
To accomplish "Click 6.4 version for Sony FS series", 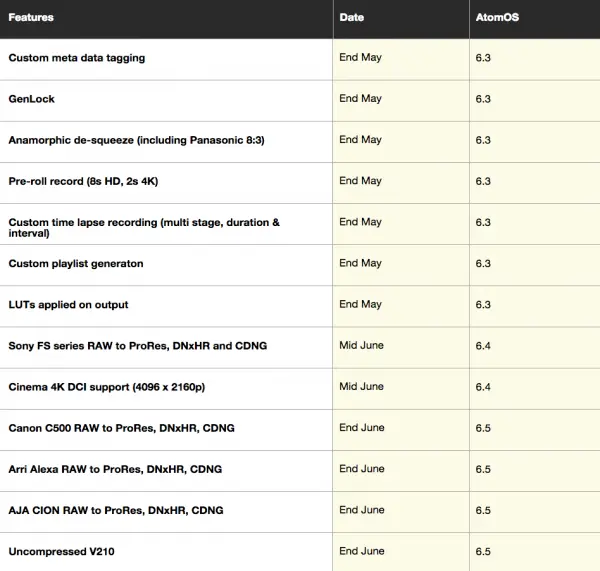I will (483, 346).
